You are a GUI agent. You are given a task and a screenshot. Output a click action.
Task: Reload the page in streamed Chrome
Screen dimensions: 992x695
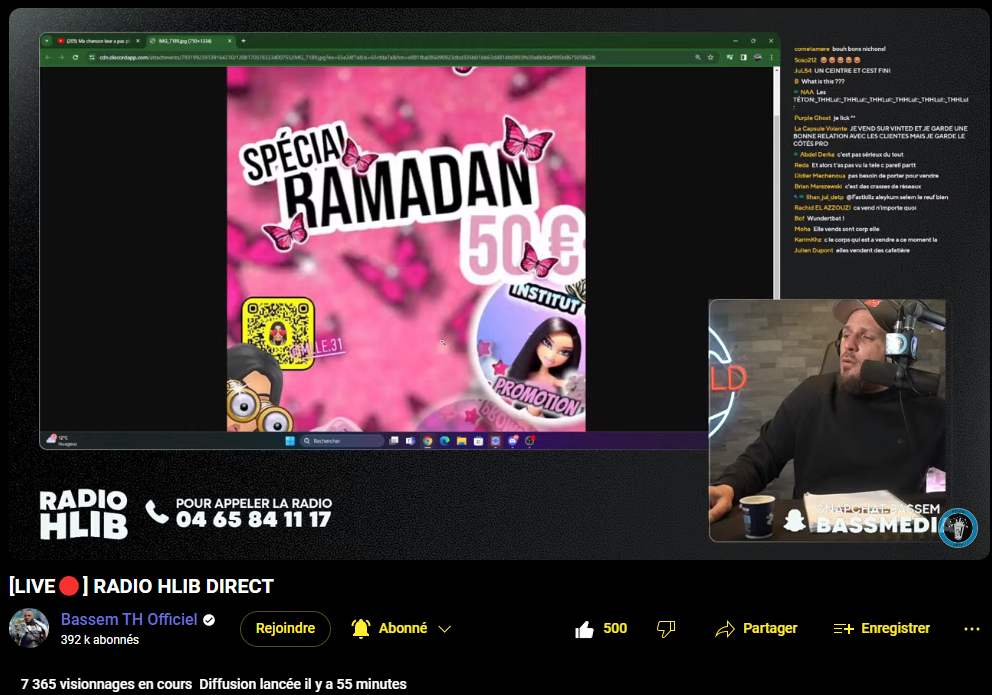75,58
